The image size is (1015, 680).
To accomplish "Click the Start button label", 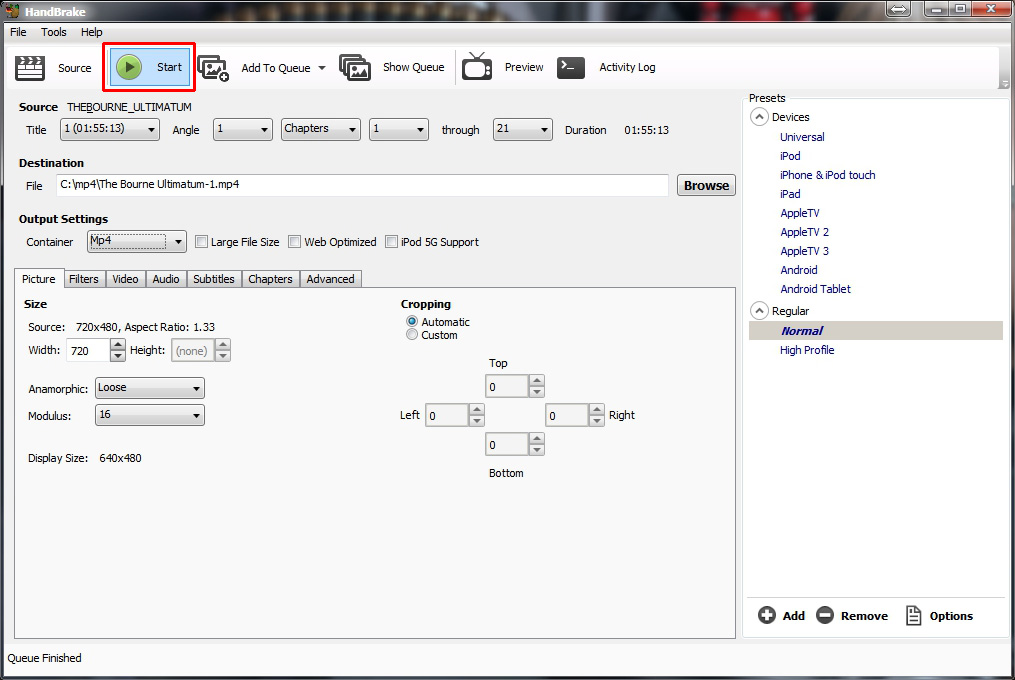I will (170, 67).
